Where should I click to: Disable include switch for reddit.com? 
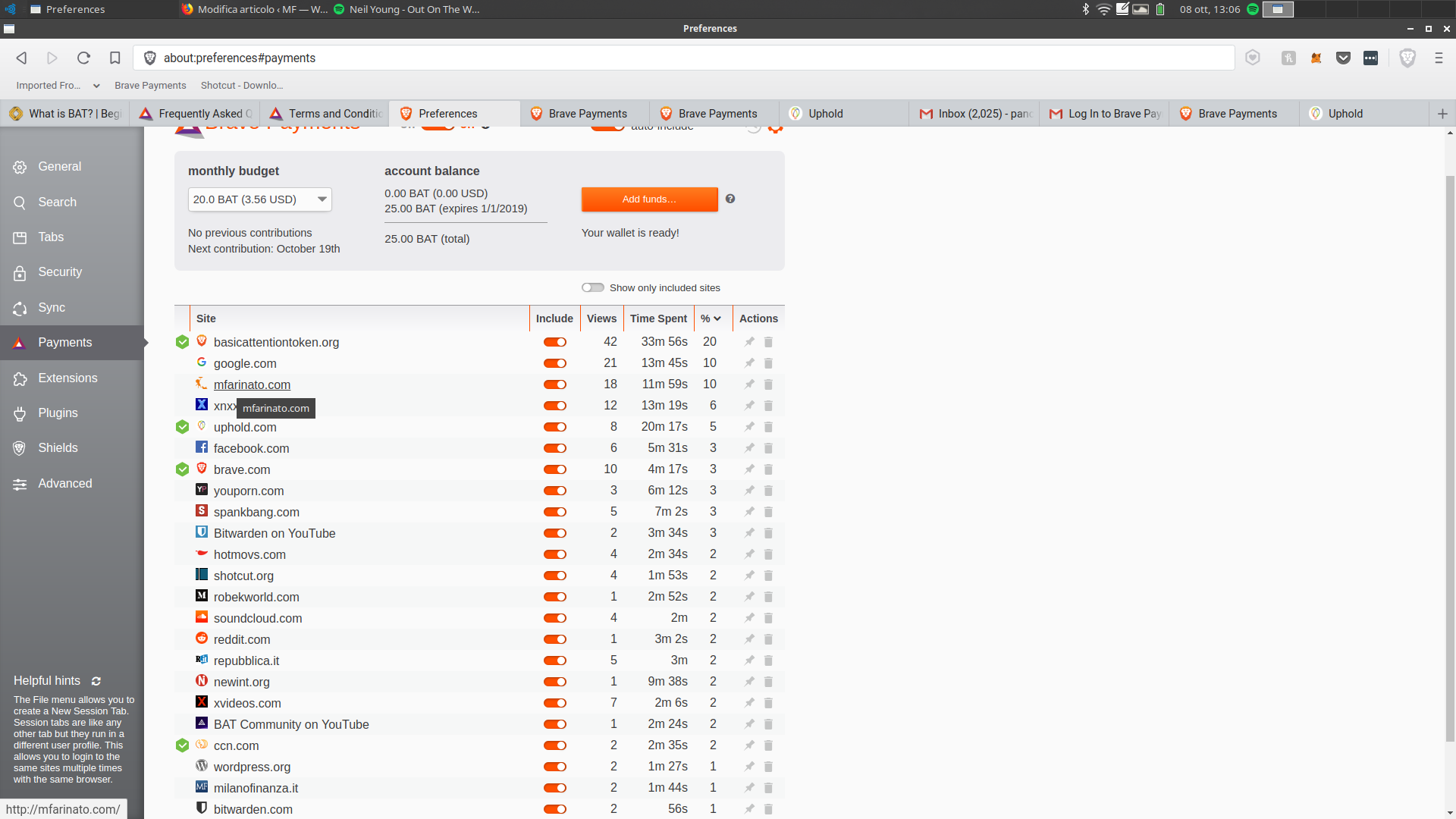(555, 639)
